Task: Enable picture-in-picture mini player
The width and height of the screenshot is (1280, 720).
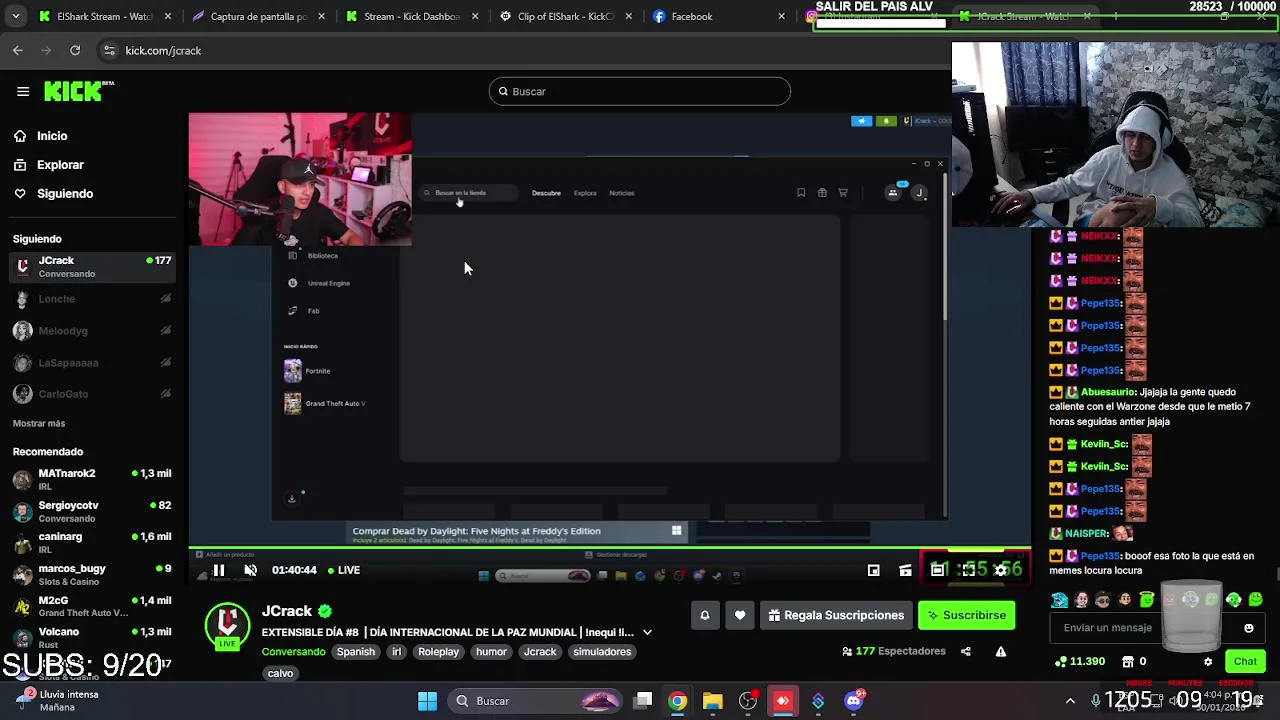Action: click(x=873, y=570)
